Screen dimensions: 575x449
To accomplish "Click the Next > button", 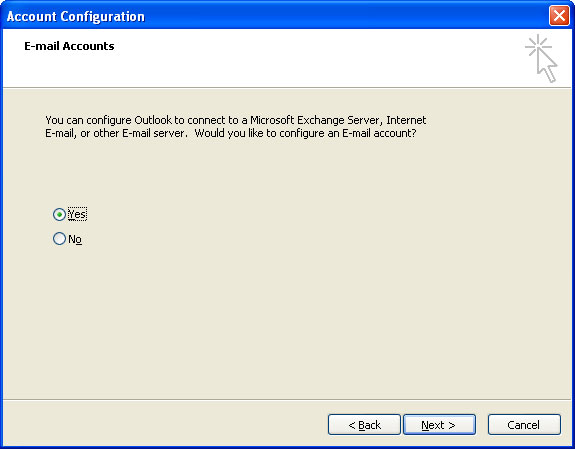I will tap(439, 425).
